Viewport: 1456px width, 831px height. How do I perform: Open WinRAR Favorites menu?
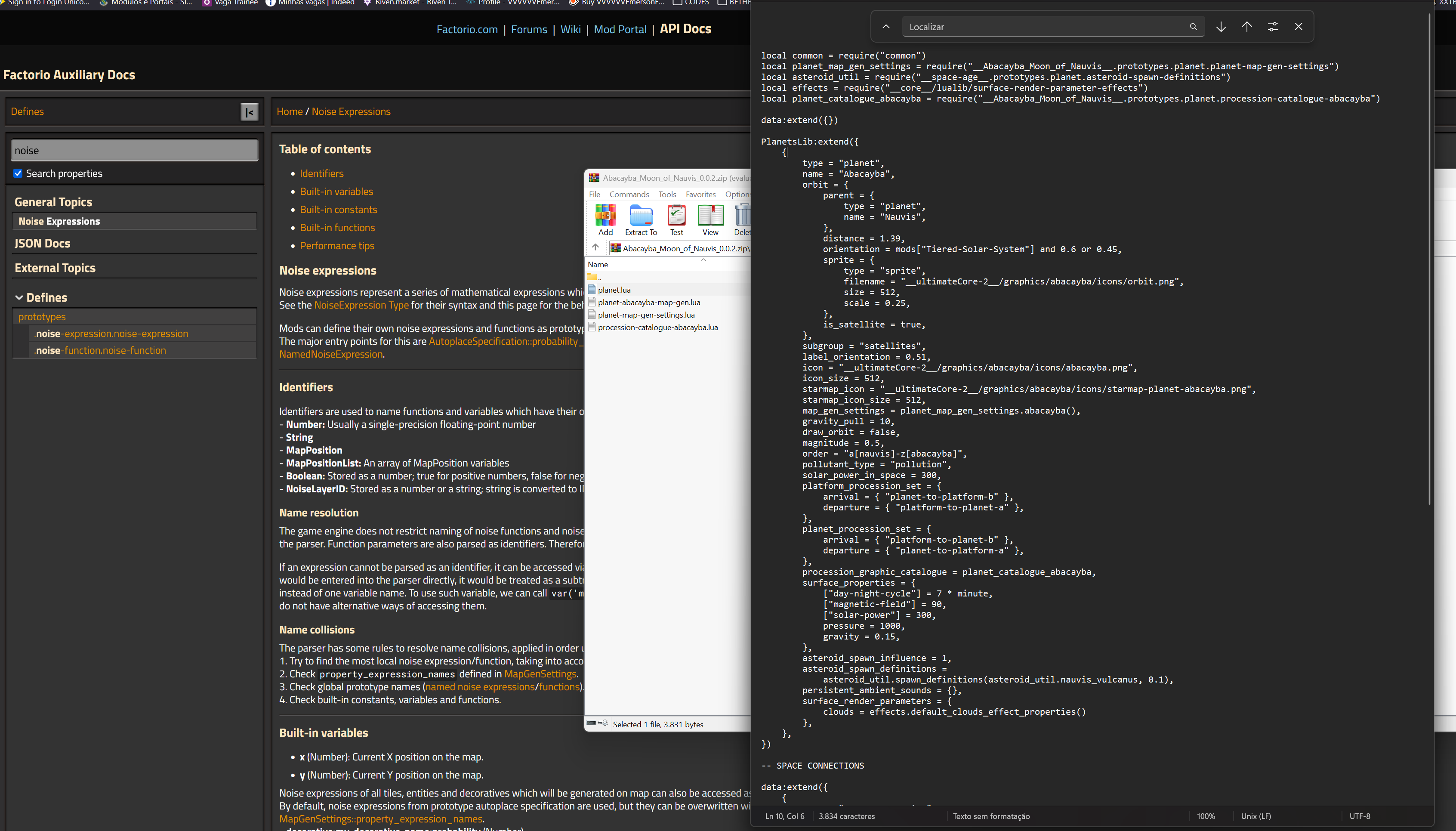pyautogui.click(x=700, y=195)
